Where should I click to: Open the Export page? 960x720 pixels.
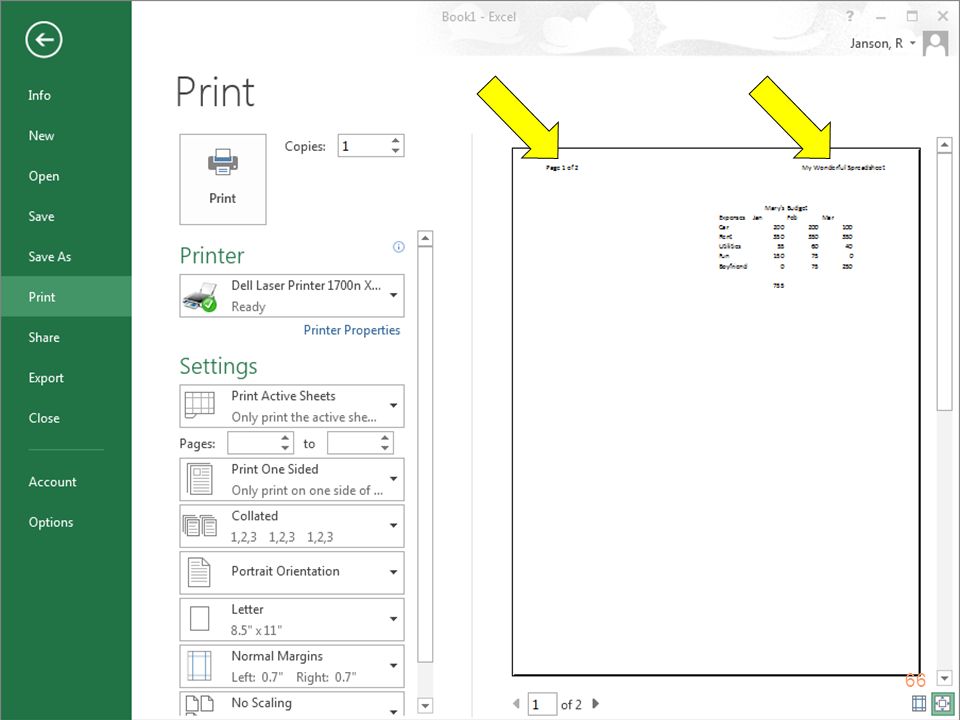(46, 378)
